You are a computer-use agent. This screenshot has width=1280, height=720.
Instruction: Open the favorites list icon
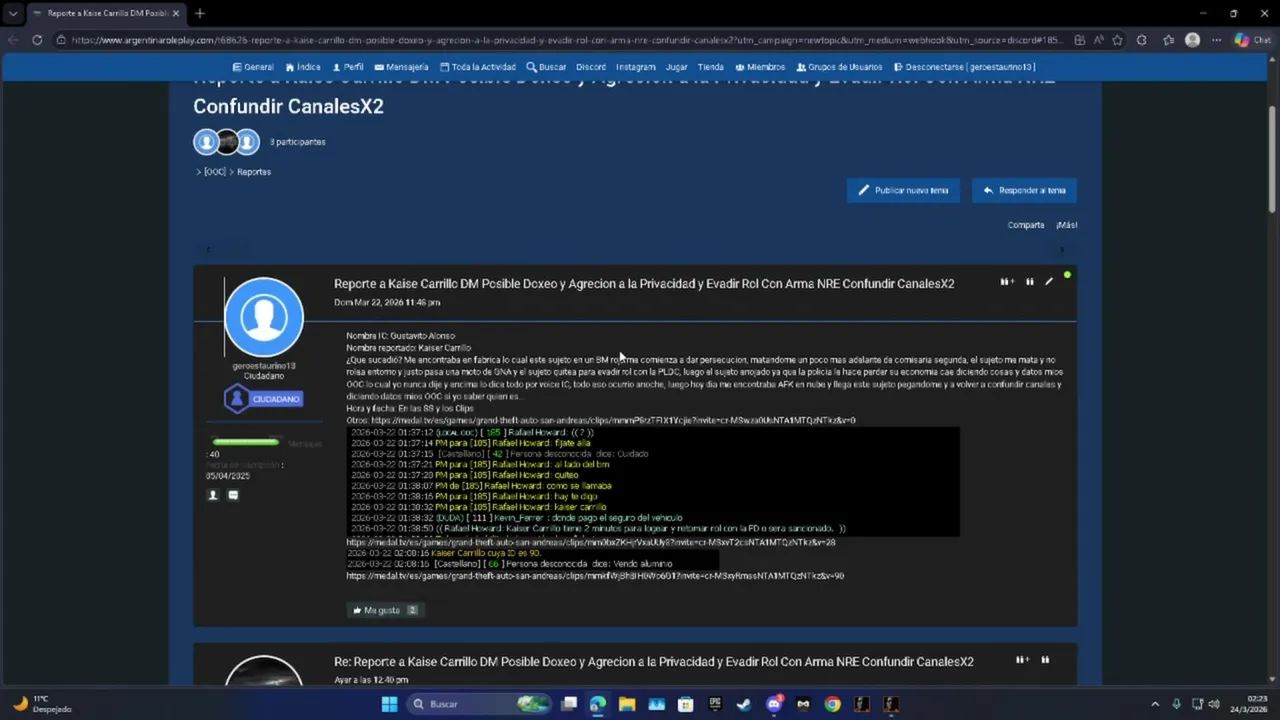[1168, 40]
